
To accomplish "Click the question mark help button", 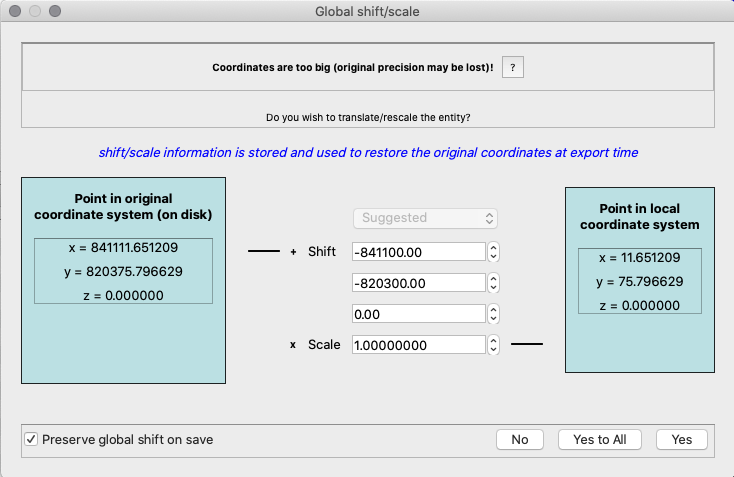I will 512,67.
